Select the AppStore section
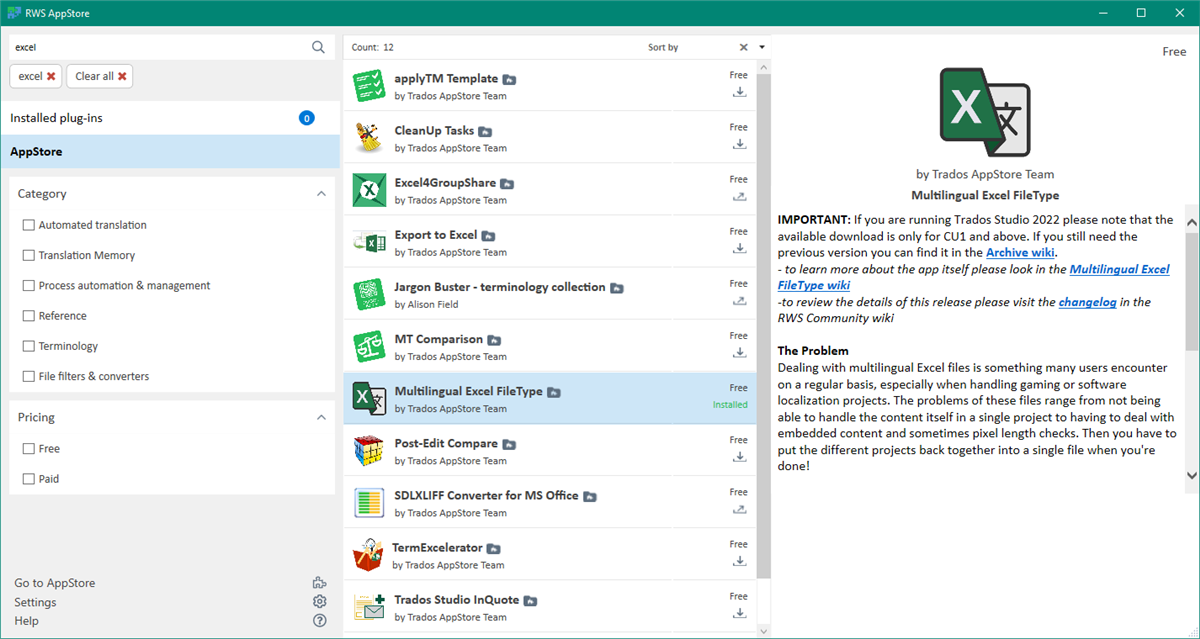Image resolution: width=1200 pixels, height=639 pixels. coord(170,152)
